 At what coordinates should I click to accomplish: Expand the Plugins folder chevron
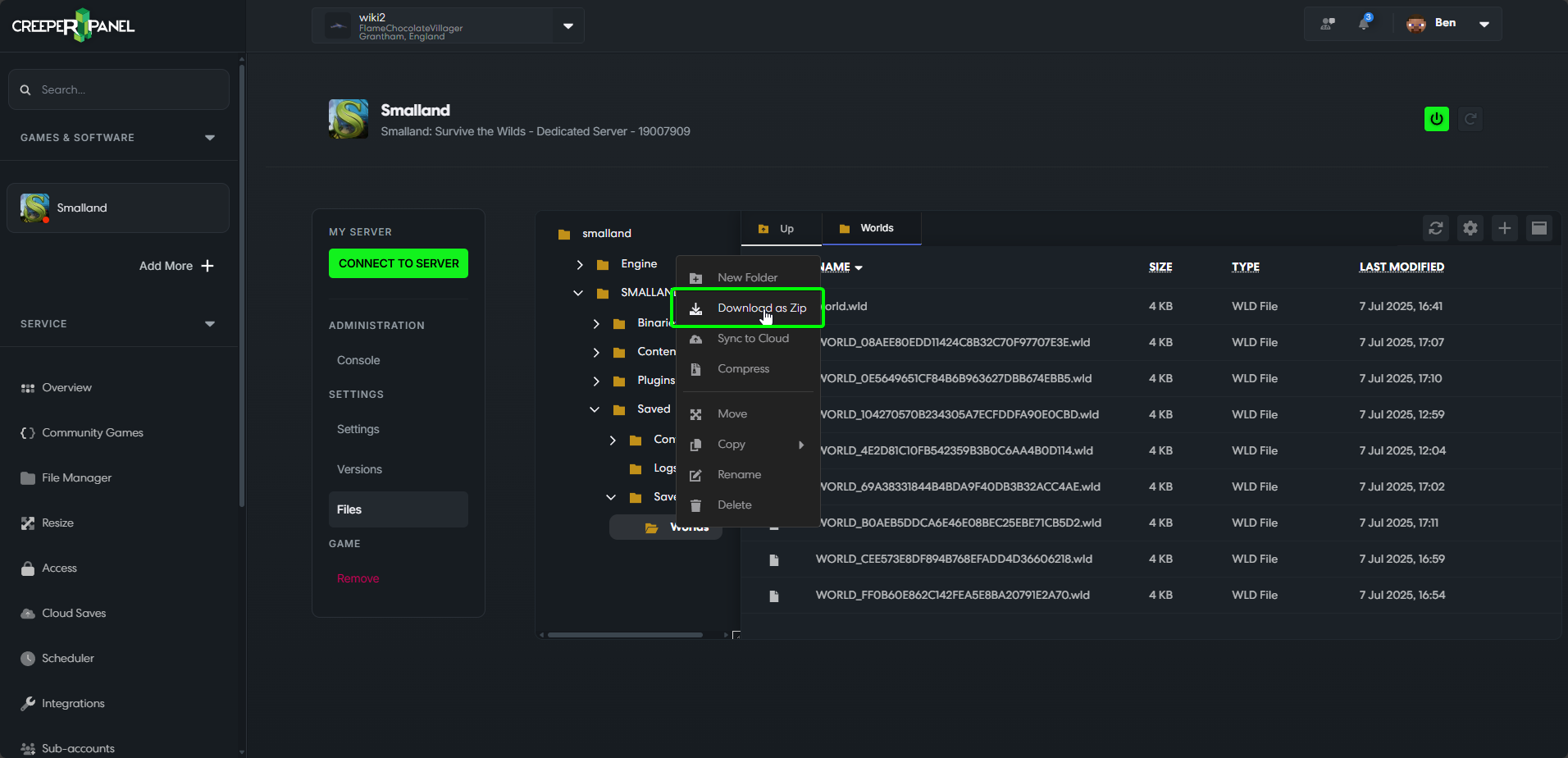tap(596, 381)
